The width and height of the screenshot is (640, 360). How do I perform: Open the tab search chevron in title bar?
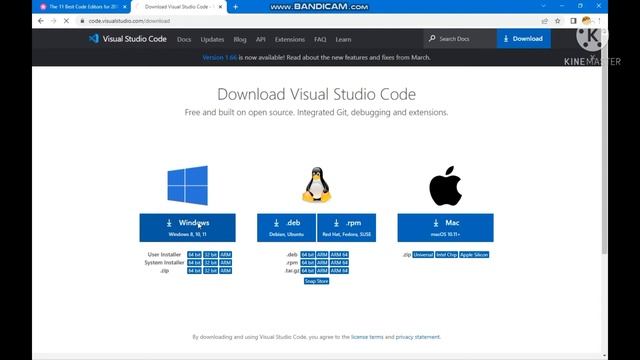(x=543, y=6)
